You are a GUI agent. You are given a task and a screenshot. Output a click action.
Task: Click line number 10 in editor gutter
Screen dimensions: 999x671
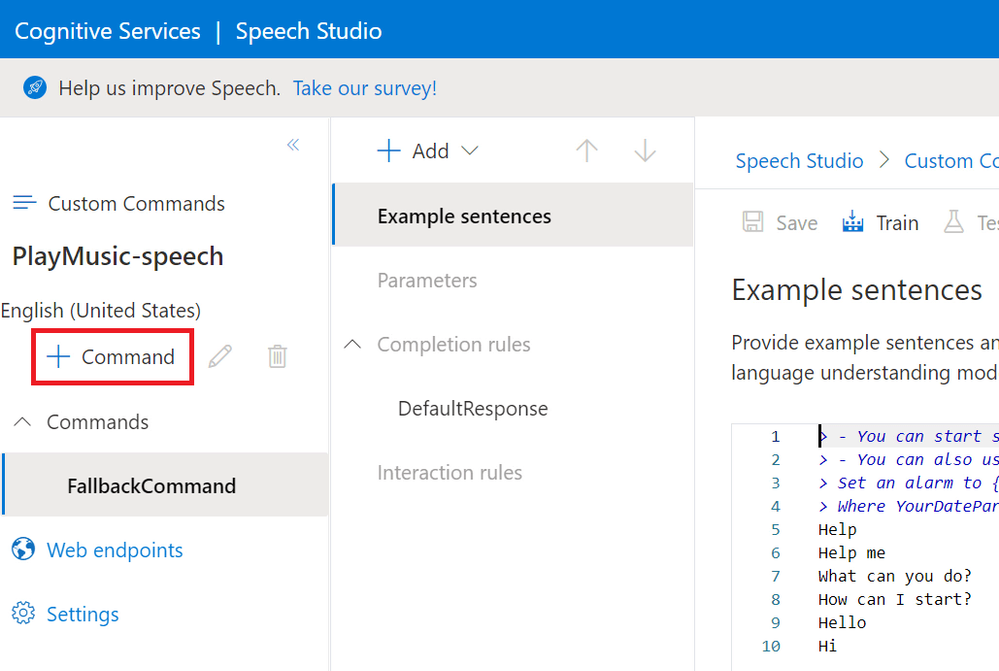771,646
